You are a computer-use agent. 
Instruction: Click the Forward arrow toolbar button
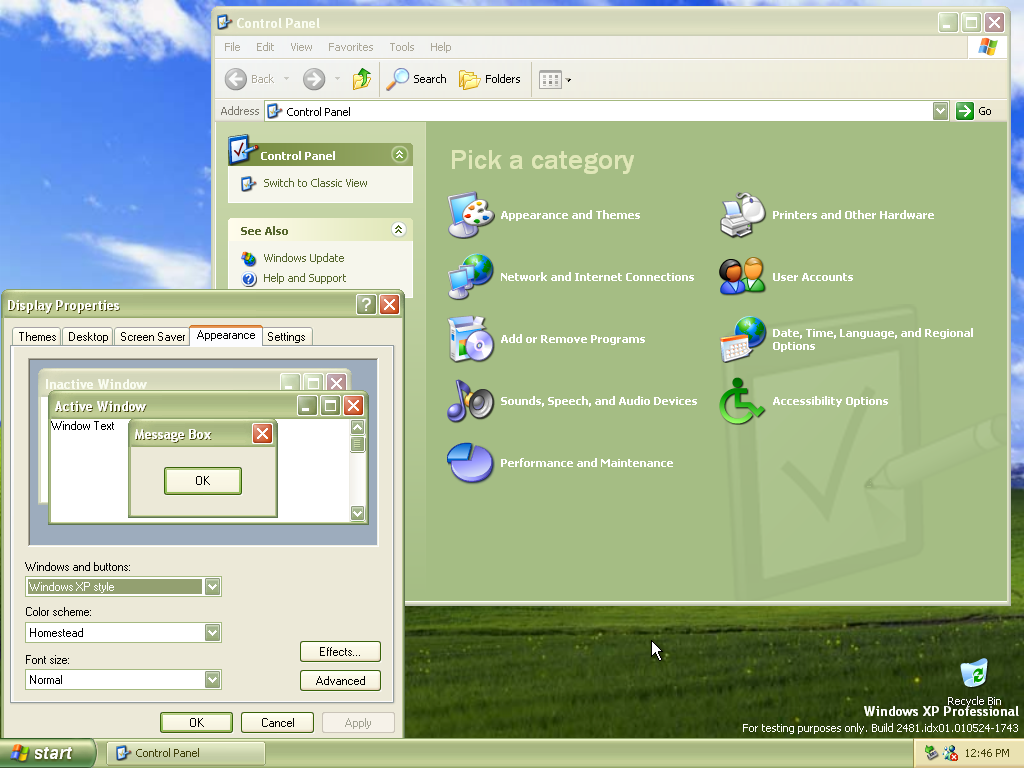(313, 79)
